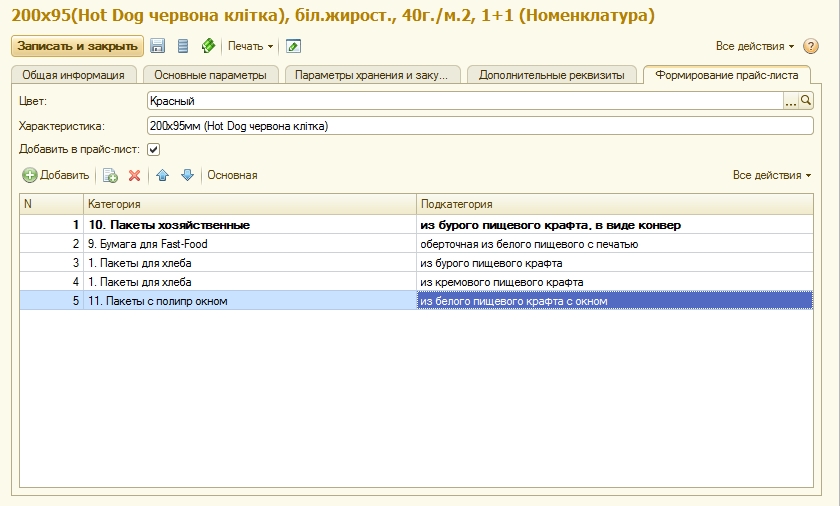The image size is (840, 506).
Task: Move row up with blue up arrow
Action: [x=163, y=176]
